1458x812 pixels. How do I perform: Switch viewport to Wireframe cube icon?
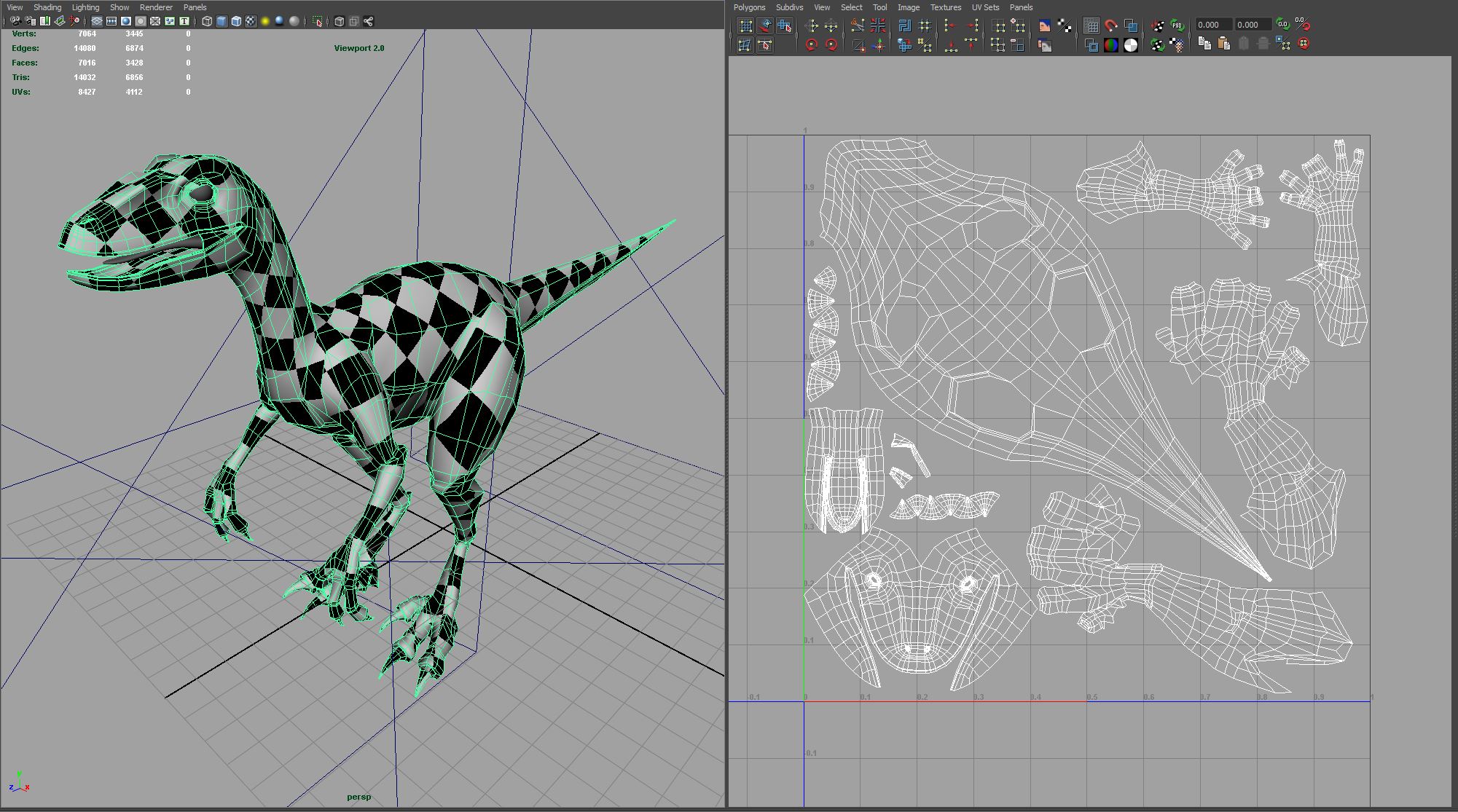pos(207,22)
